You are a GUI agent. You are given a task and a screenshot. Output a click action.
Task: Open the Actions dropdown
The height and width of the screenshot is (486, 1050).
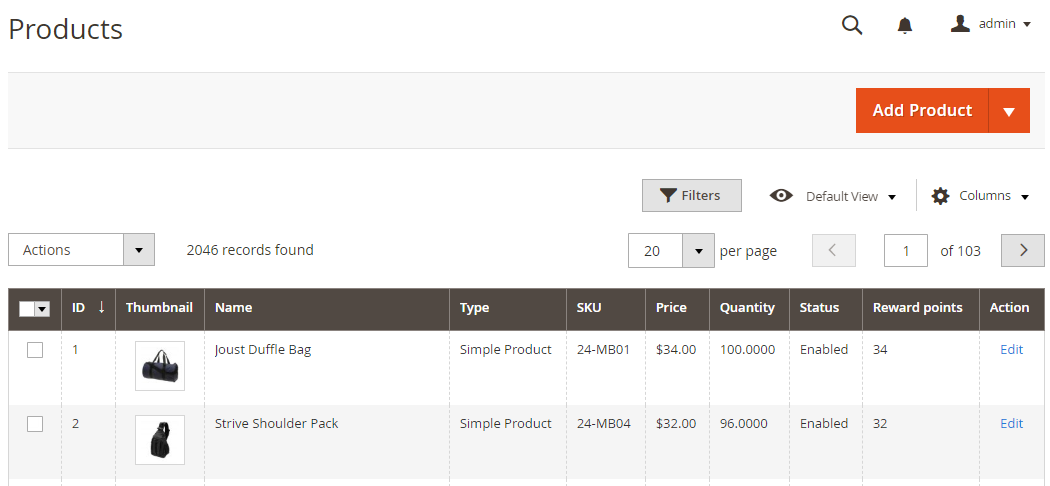[81, 250]
